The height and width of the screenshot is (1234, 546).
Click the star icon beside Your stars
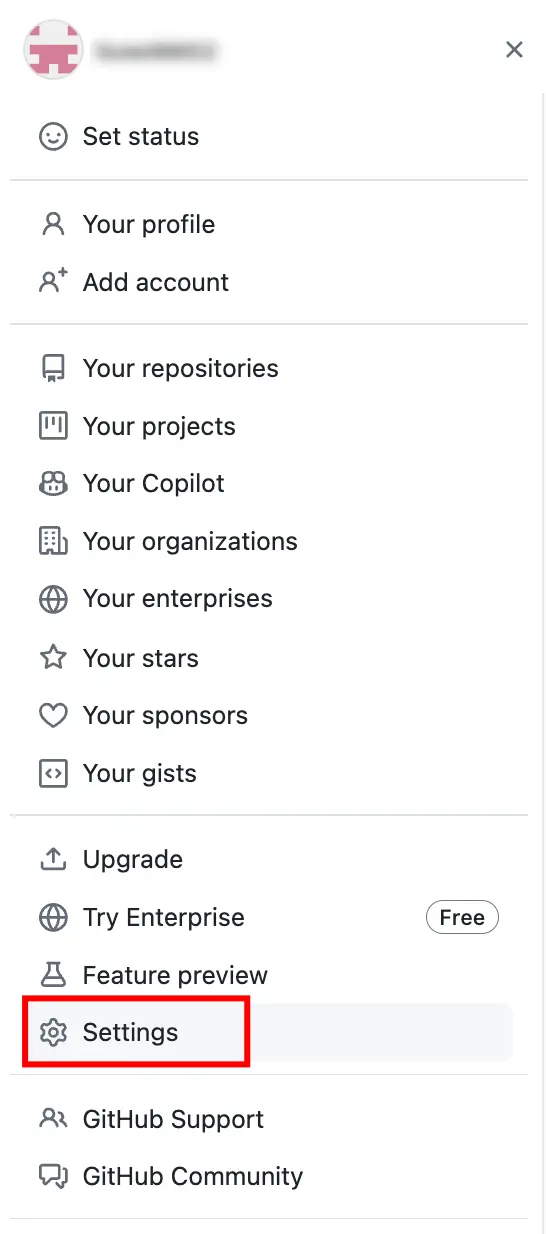point(53,658)
